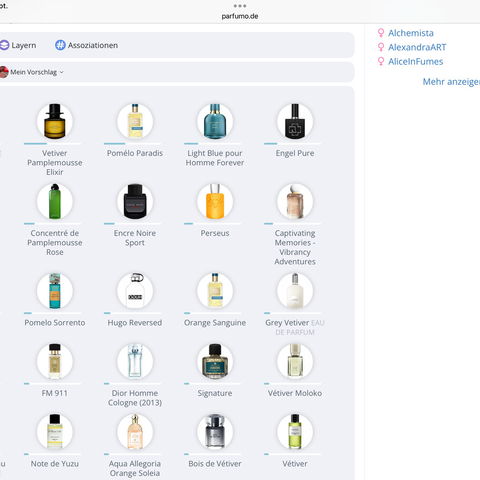
Task: Open Alchemista user profile link
Action: tap(411, 33)
